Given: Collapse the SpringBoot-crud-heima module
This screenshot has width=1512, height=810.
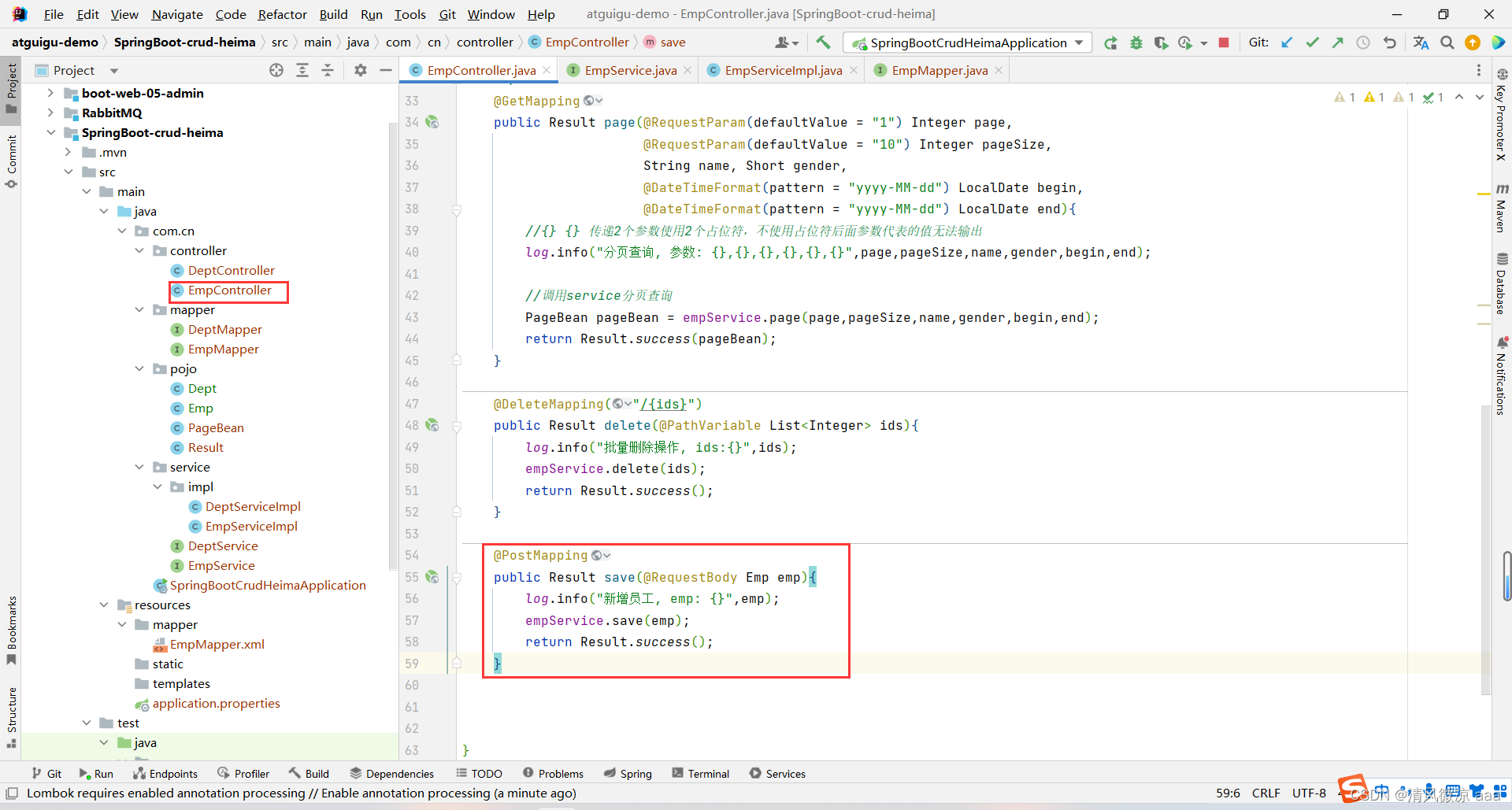Looking at the screenshot, I should click(x=50, y=132).
